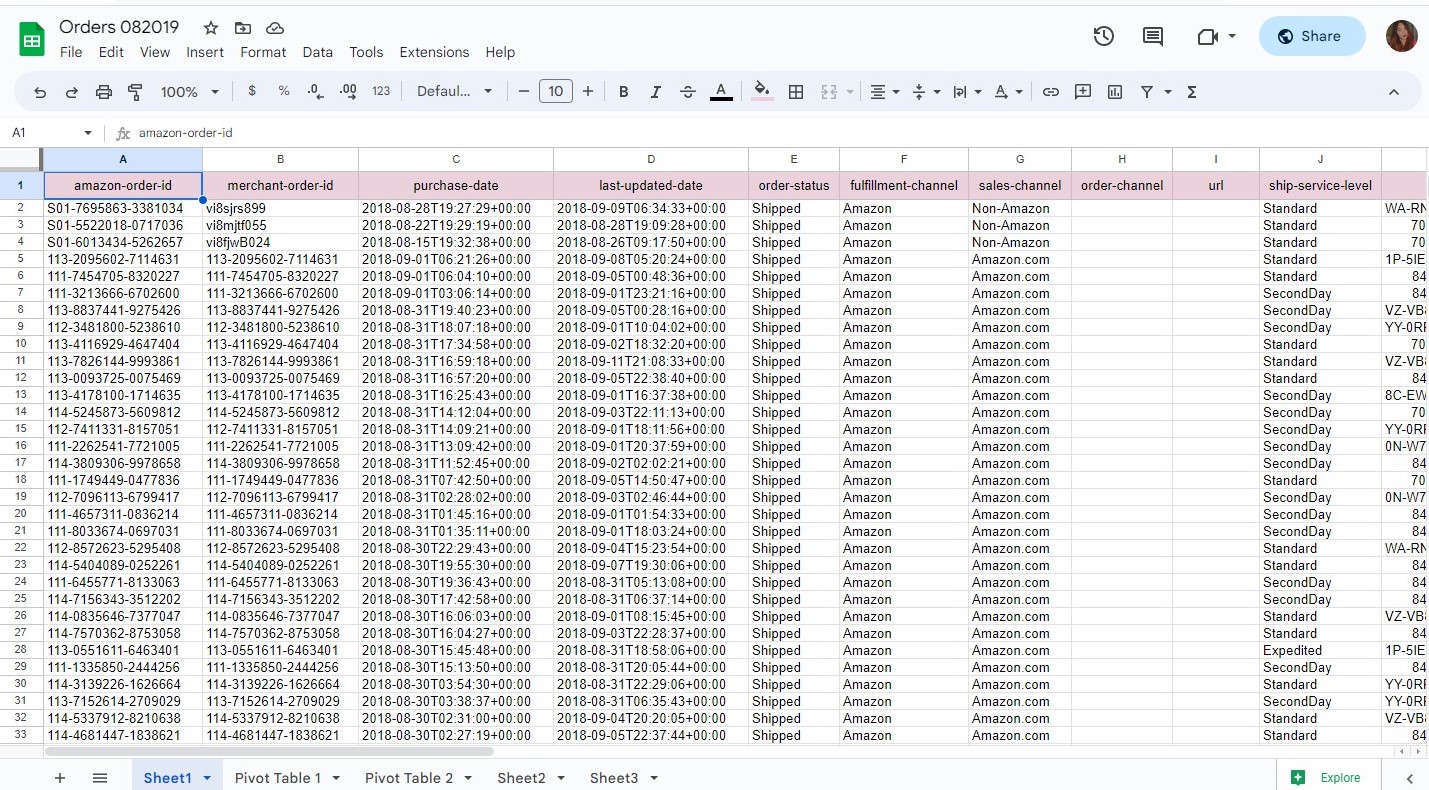Click the Undo arrow in toolbar

[x=40, y=92]
